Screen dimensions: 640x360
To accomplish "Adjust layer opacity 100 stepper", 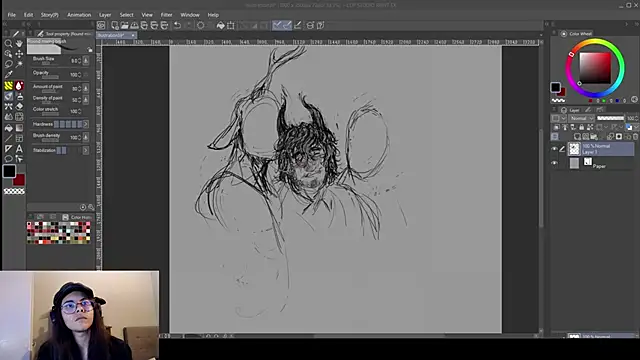I will (636, 118).
